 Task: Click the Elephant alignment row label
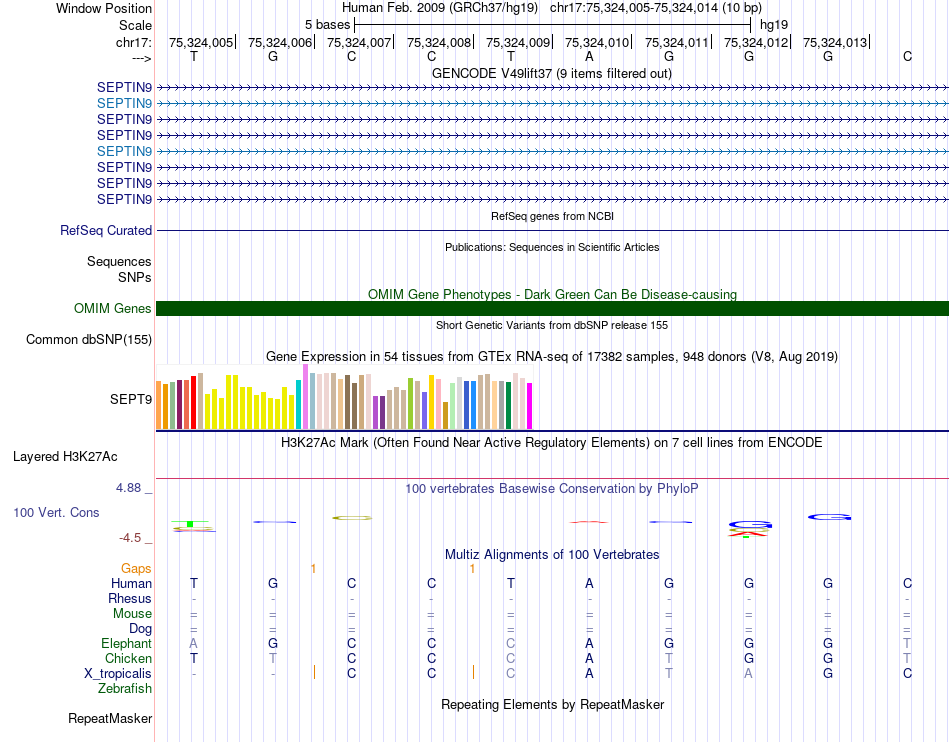click(x=126, y=643)
